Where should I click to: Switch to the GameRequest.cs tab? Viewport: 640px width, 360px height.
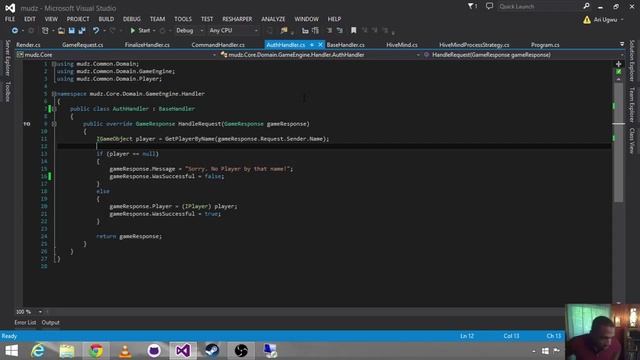tap(82, 45)
